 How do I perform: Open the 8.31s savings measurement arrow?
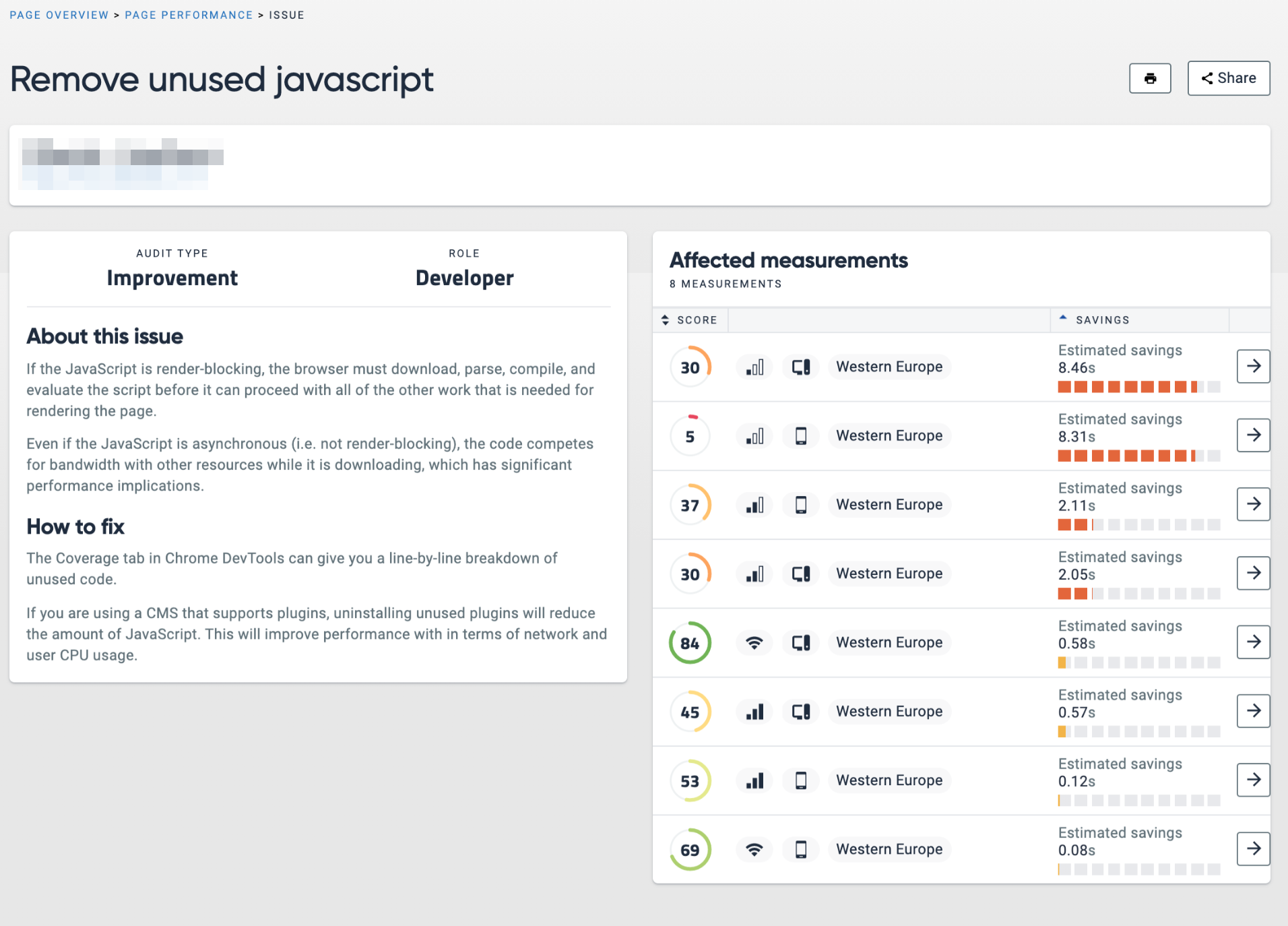(x=1253, y=435)
